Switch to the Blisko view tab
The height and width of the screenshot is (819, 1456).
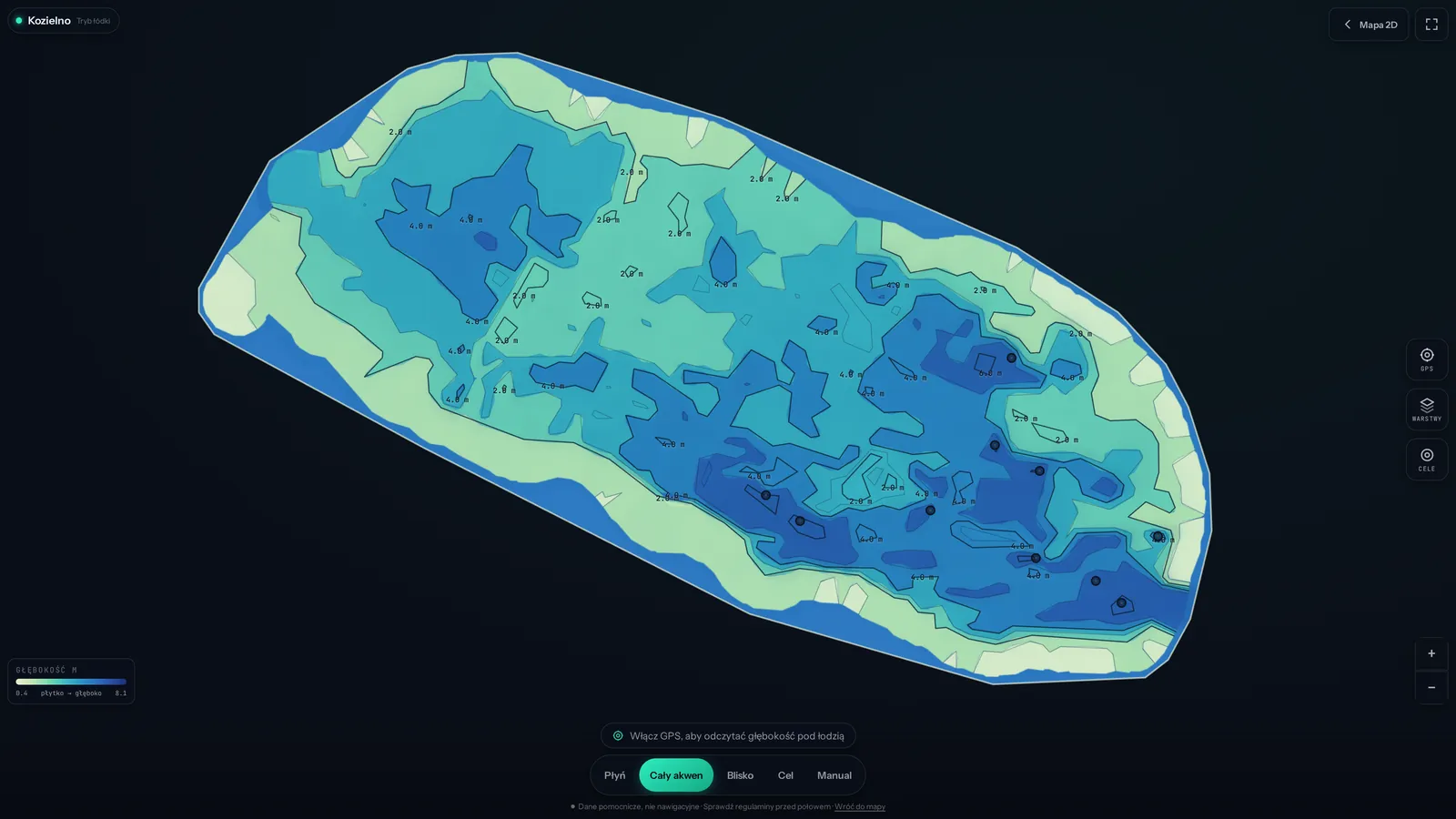coord(740,775)
